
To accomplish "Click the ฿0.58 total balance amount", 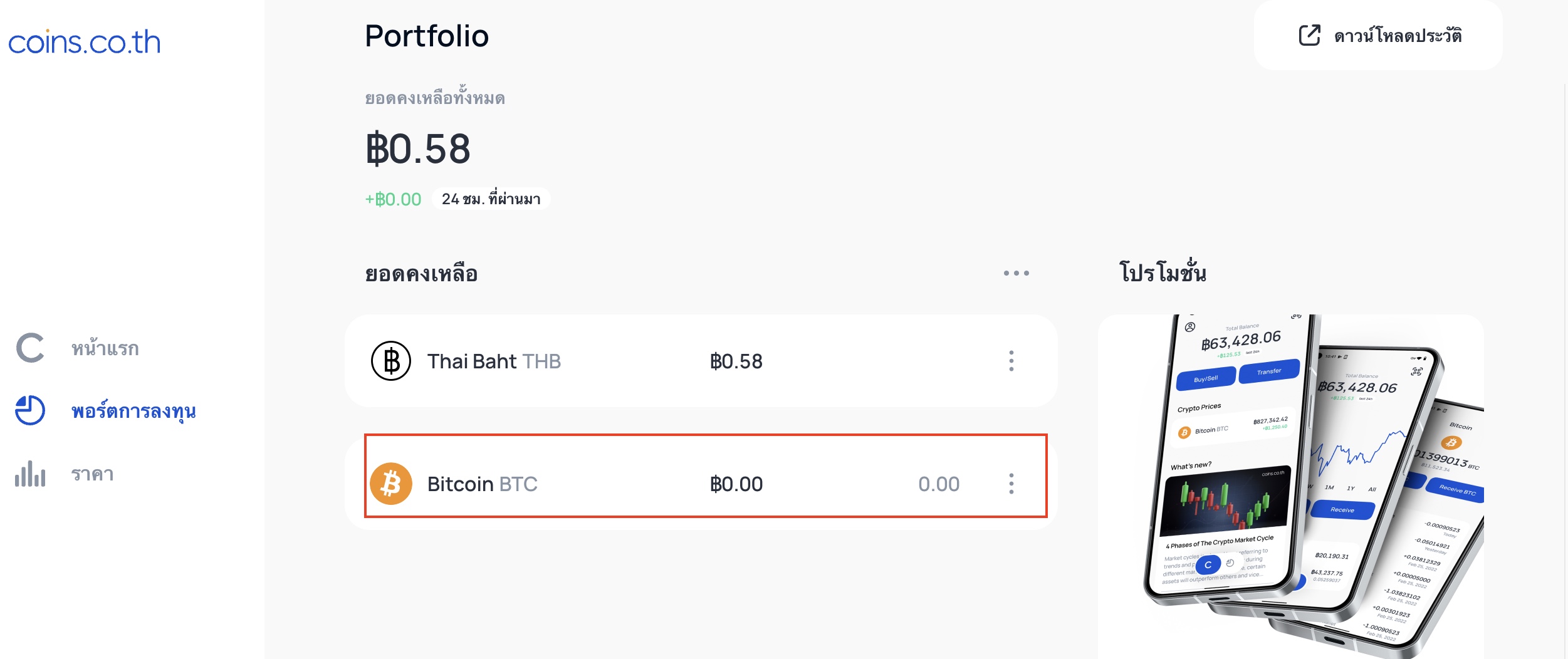I will click(418, 149).
